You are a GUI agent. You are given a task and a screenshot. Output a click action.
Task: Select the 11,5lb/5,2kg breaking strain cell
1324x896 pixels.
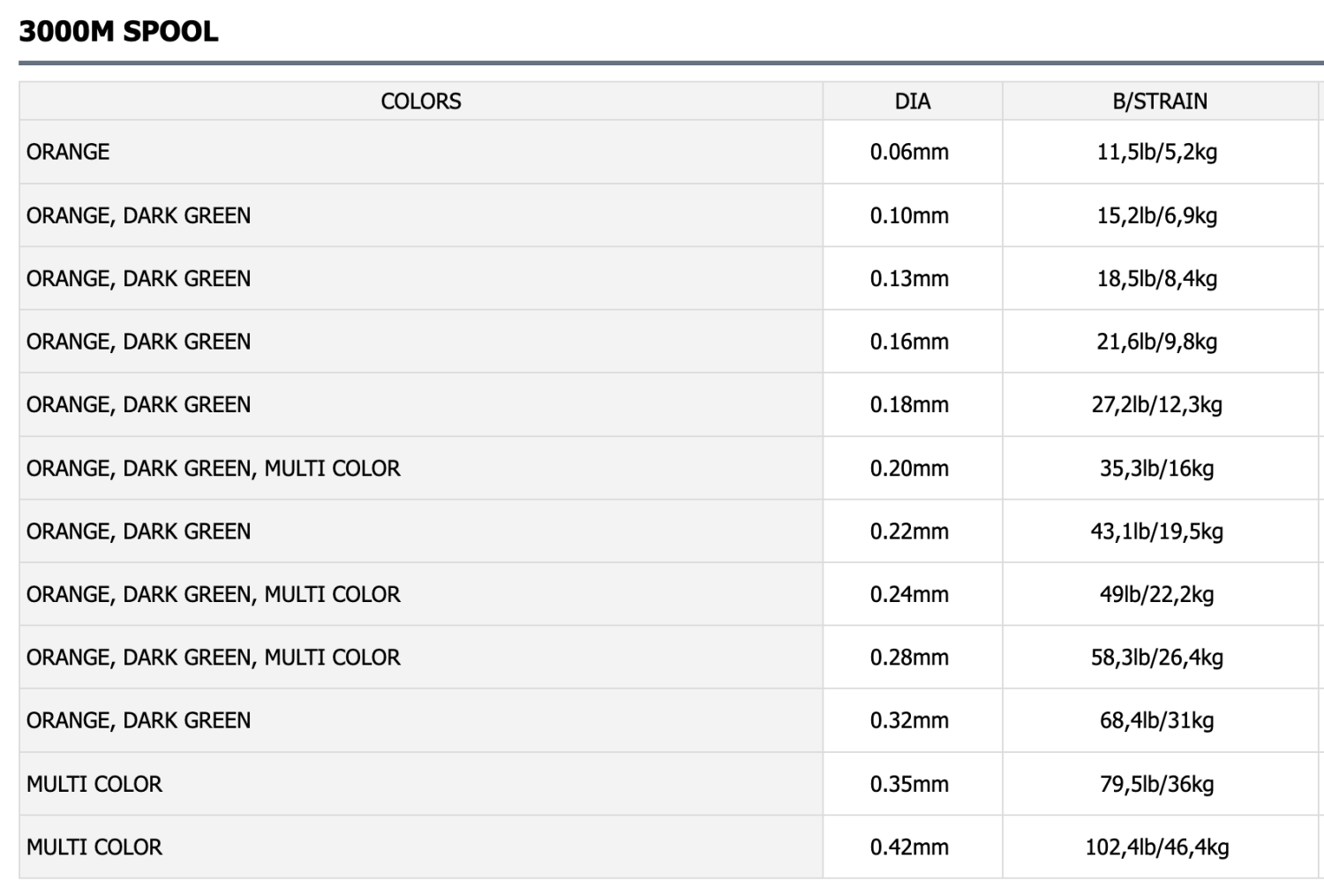(1156, 152)
